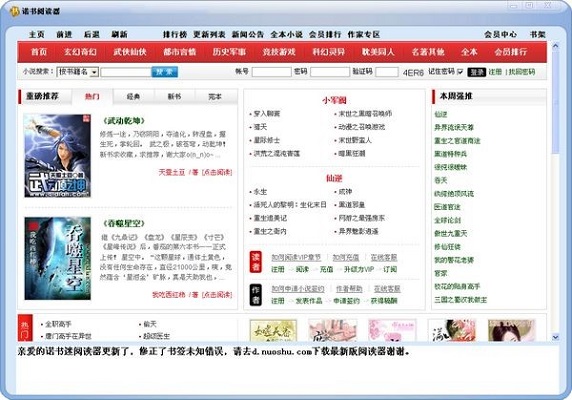Open 永生 in the middle list
572x400 pixels.
click(x=260, y=192)
